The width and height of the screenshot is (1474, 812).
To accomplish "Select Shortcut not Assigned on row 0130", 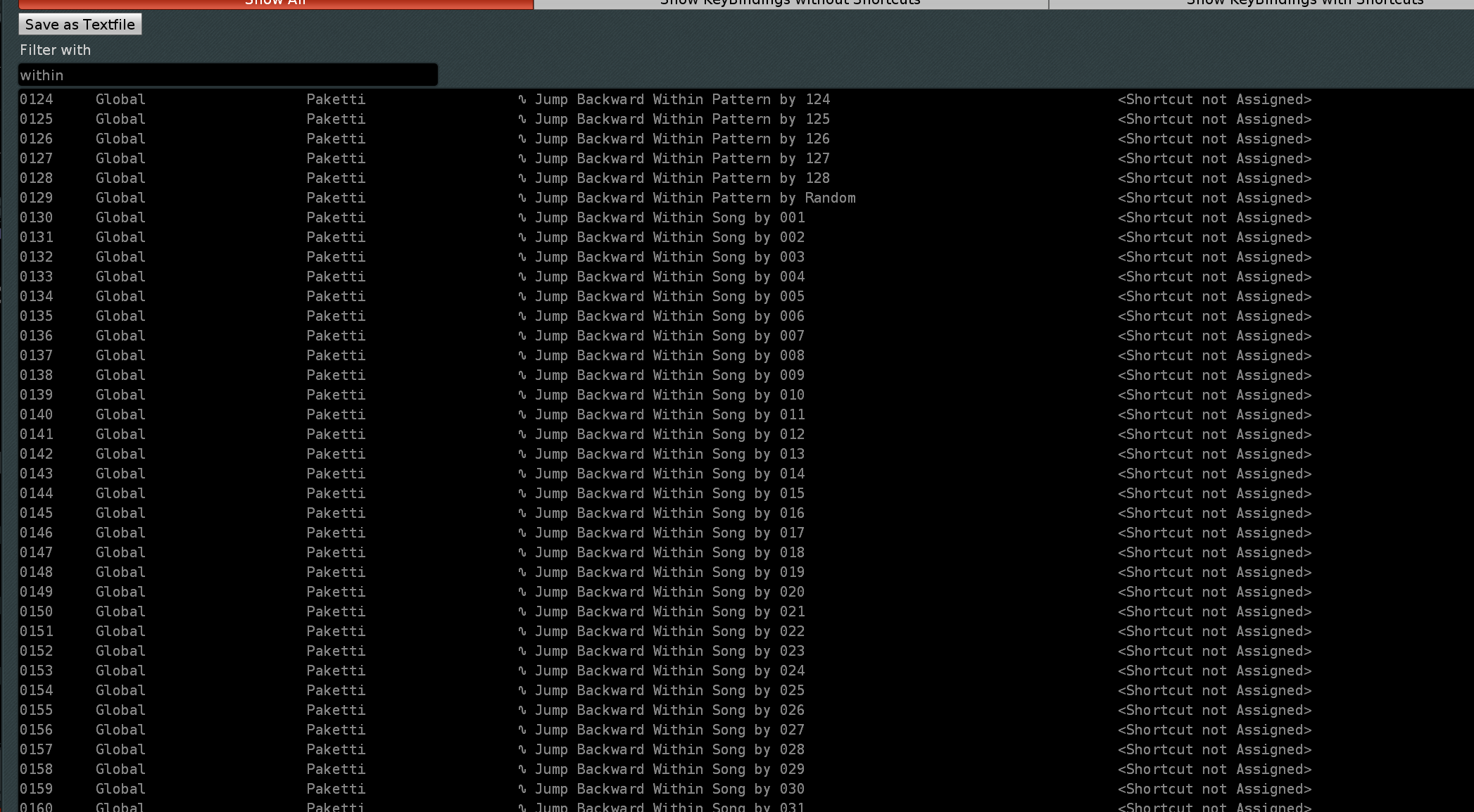I will (1214, 218).
